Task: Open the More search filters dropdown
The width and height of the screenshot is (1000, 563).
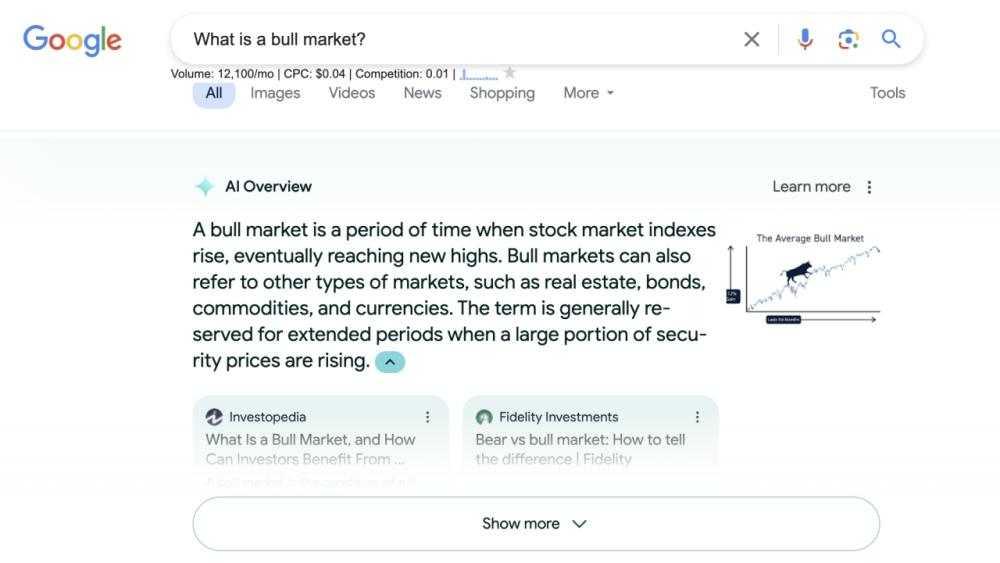Action: (x=588, y=93)
